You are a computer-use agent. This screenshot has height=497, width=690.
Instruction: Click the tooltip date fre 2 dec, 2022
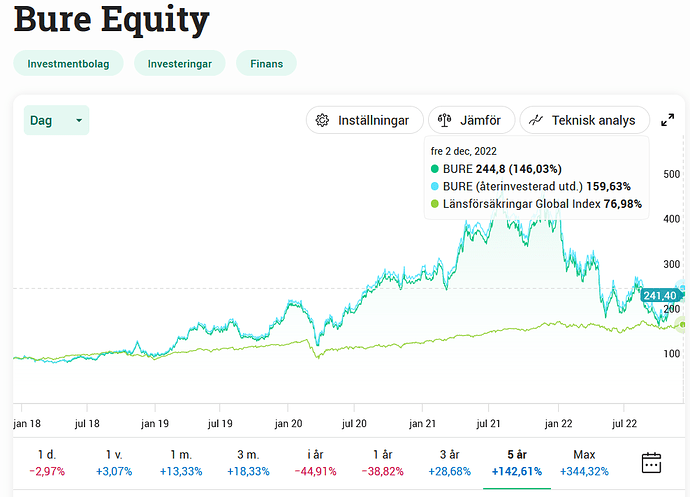[x=463, y=151]
